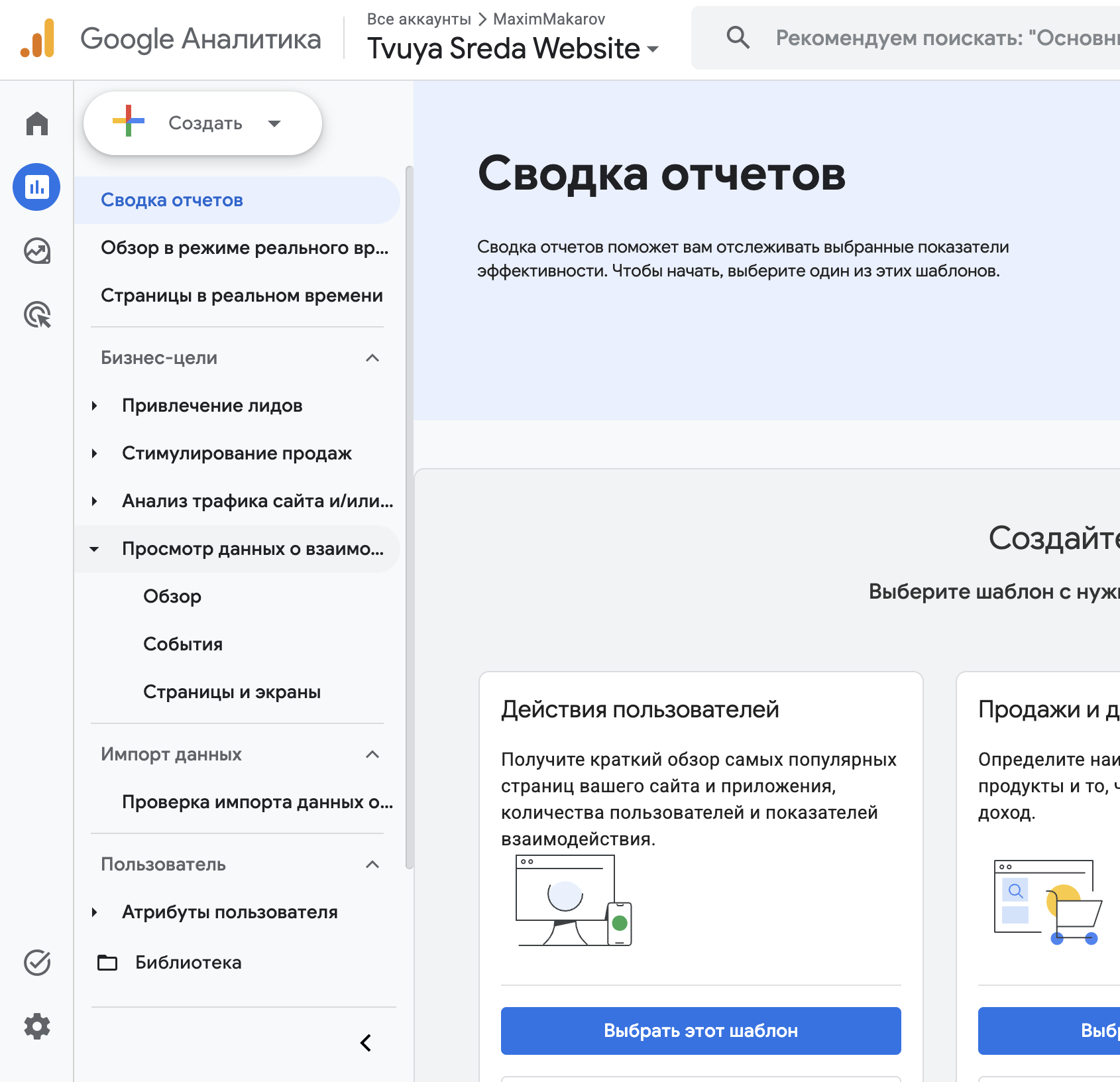1120x1082 pixels.
Task: Expand Стимулирование продаж
Action: (94, 453)
